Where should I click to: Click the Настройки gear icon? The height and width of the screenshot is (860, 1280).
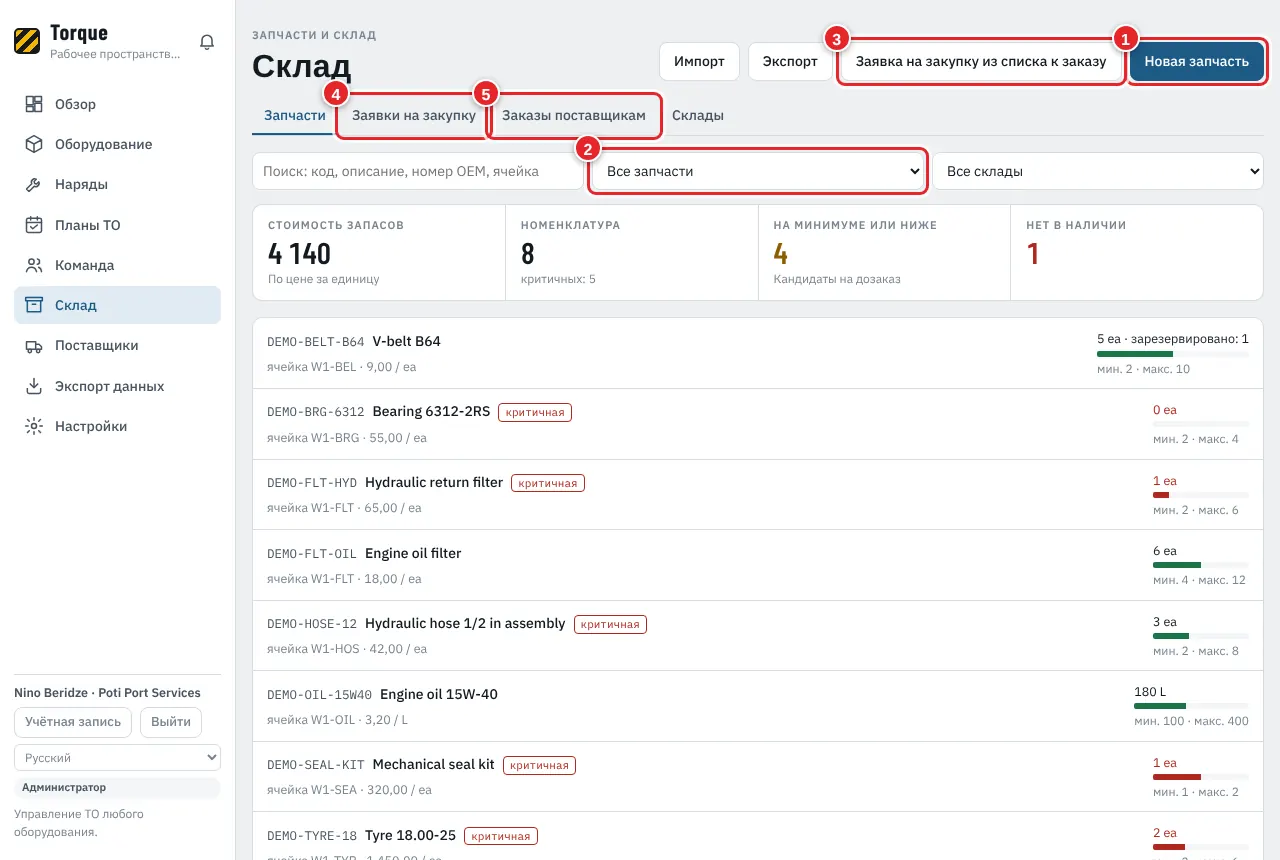(x=34, y=426)
